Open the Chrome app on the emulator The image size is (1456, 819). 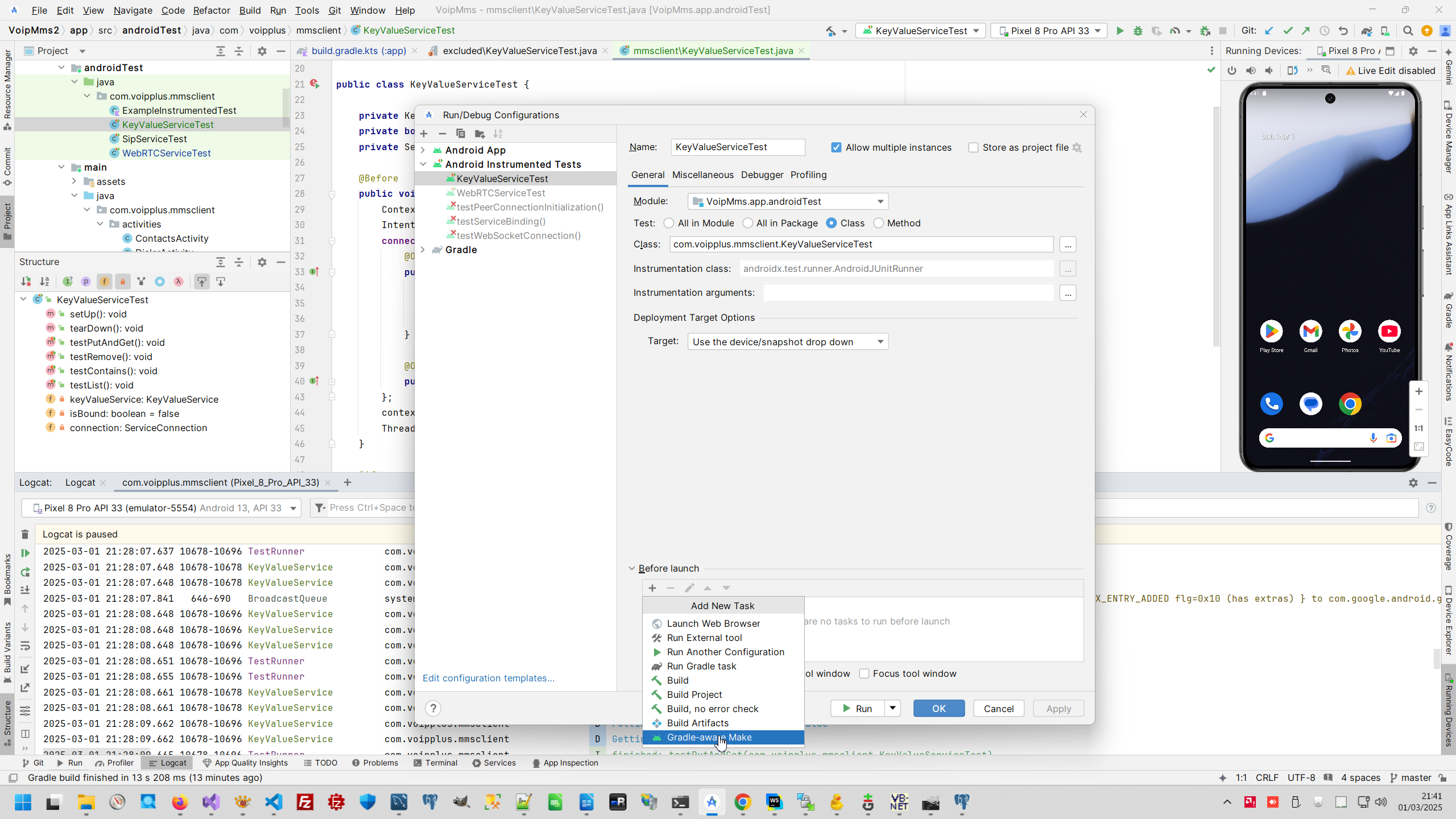click(1350, 404)
